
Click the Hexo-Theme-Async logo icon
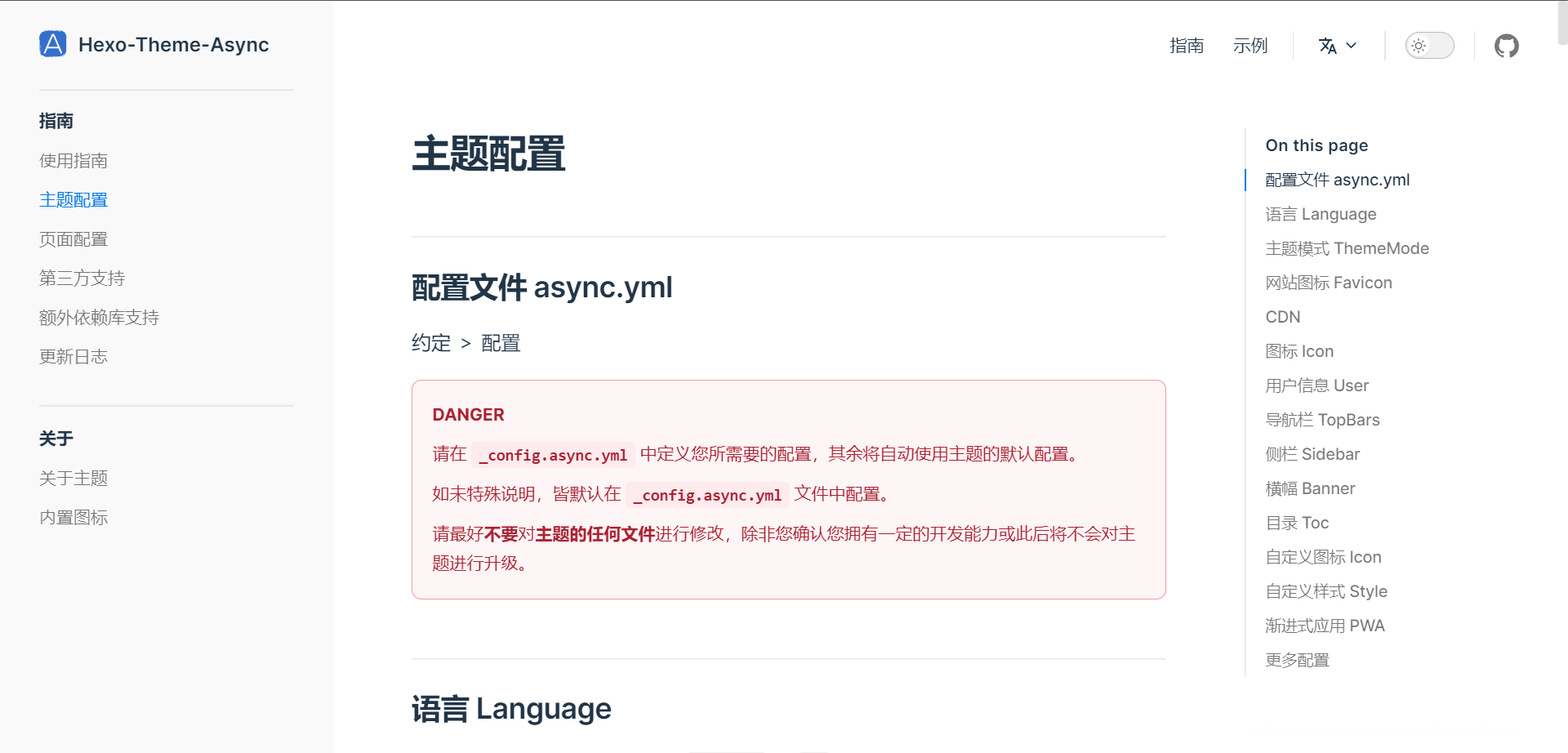pyautogui.click(x=53, y=44)
